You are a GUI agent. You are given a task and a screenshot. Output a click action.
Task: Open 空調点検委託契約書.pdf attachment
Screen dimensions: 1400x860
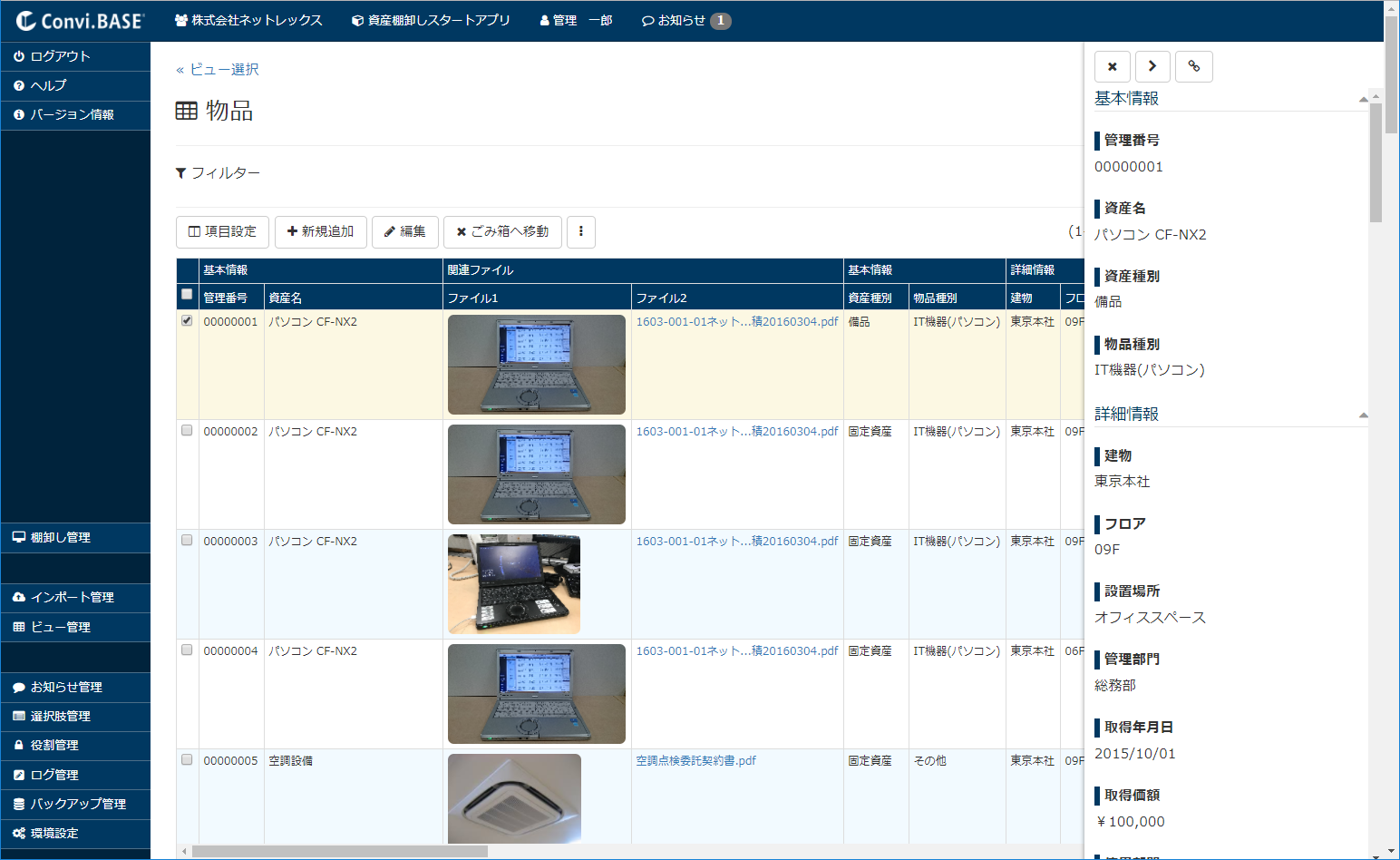pyautogui.click(x=695, y=760)
